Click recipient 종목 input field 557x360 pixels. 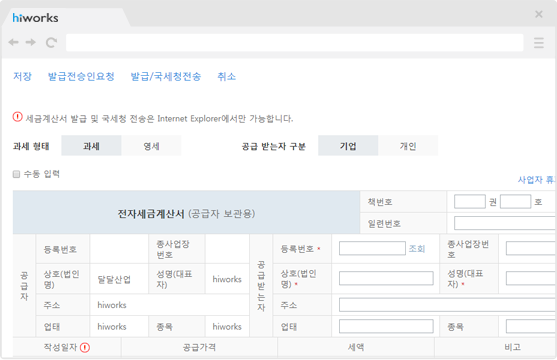point(531,326)
